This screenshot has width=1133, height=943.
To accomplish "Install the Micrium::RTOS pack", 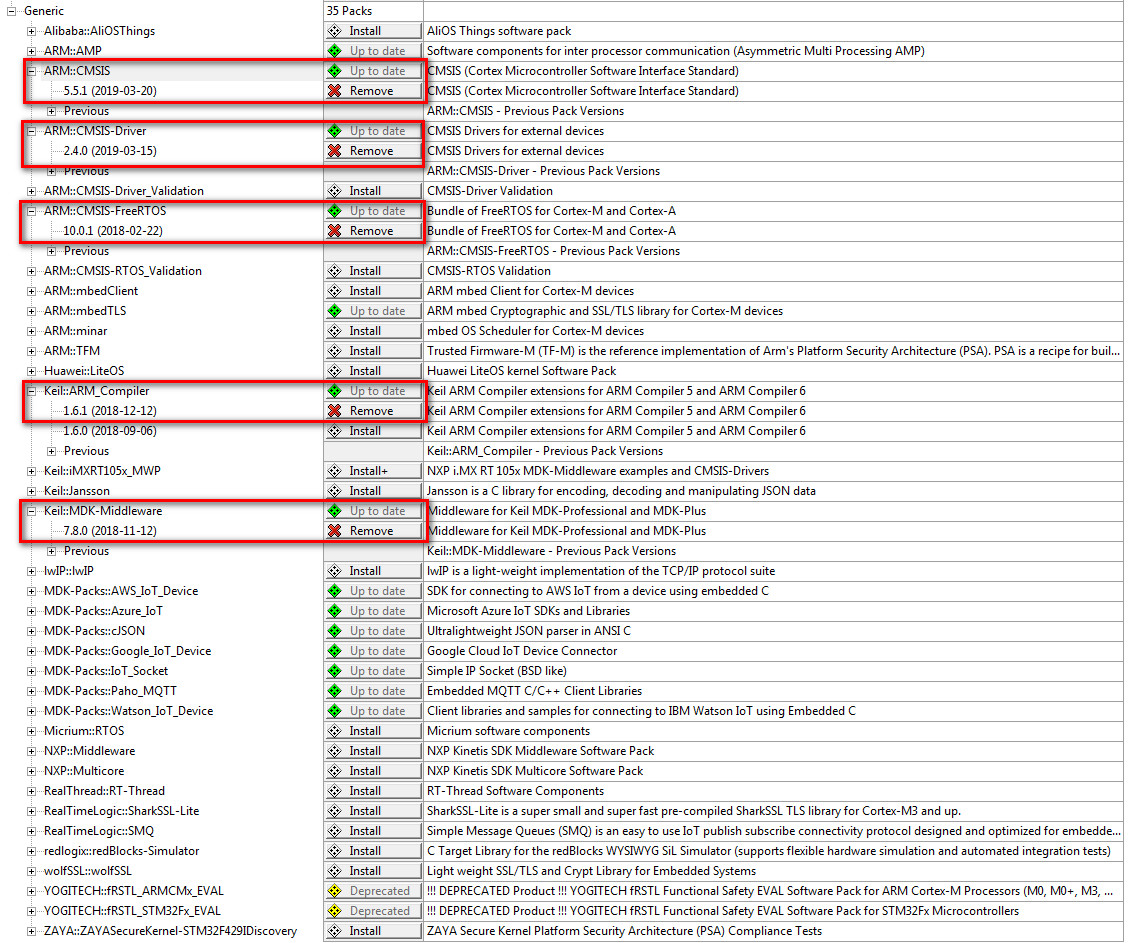I will (x=373, y=731).
